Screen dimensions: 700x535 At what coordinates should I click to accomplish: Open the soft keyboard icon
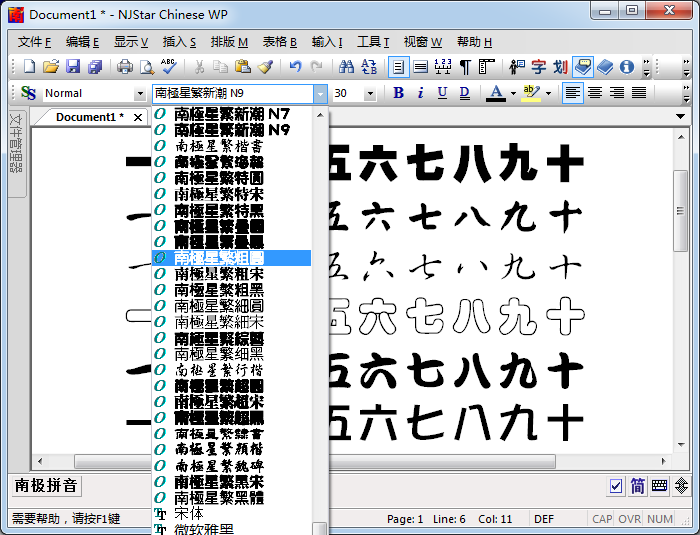coord(659,486)
